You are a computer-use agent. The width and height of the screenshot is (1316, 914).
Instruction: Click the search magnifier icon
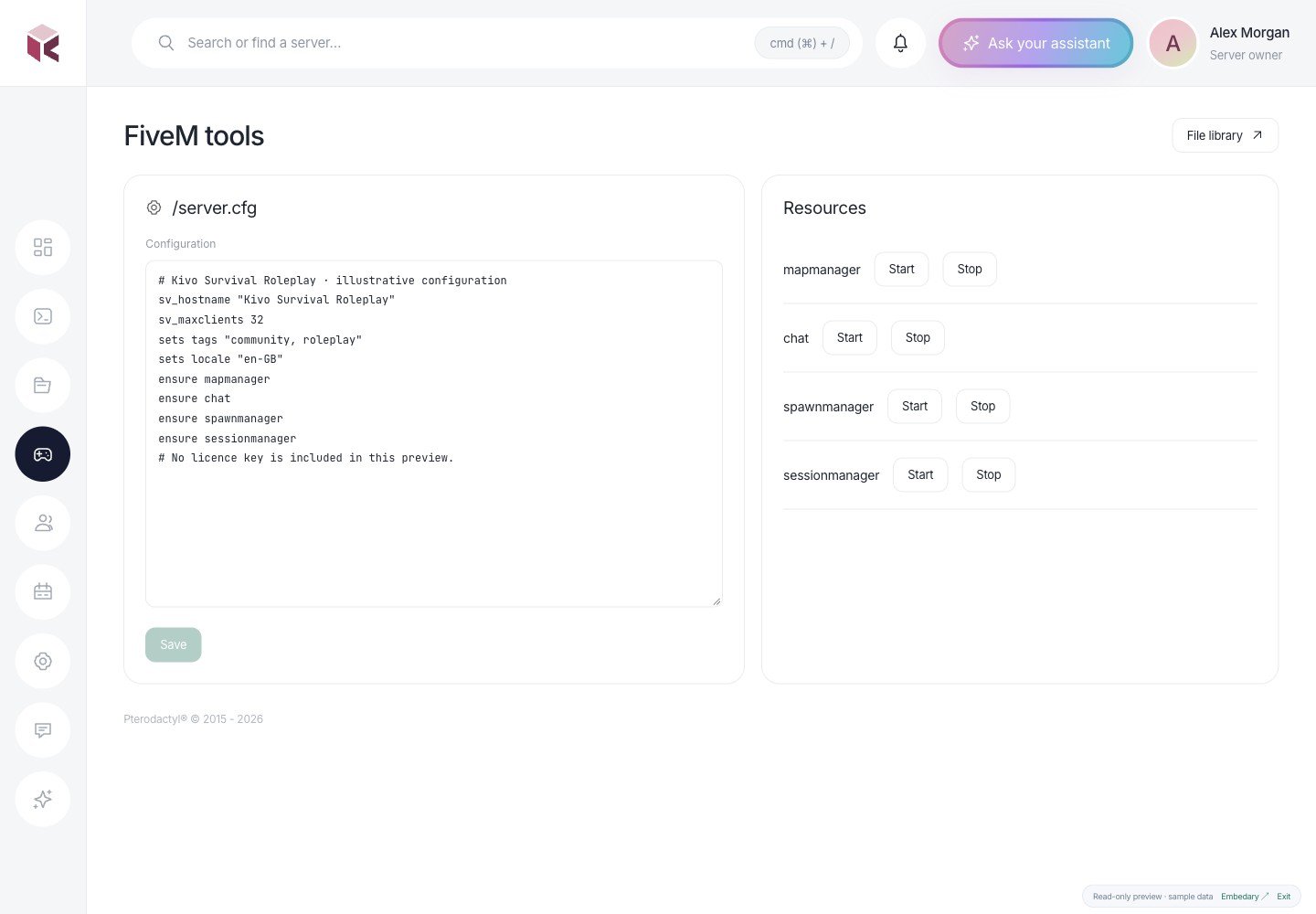click(x=166, y=43)
